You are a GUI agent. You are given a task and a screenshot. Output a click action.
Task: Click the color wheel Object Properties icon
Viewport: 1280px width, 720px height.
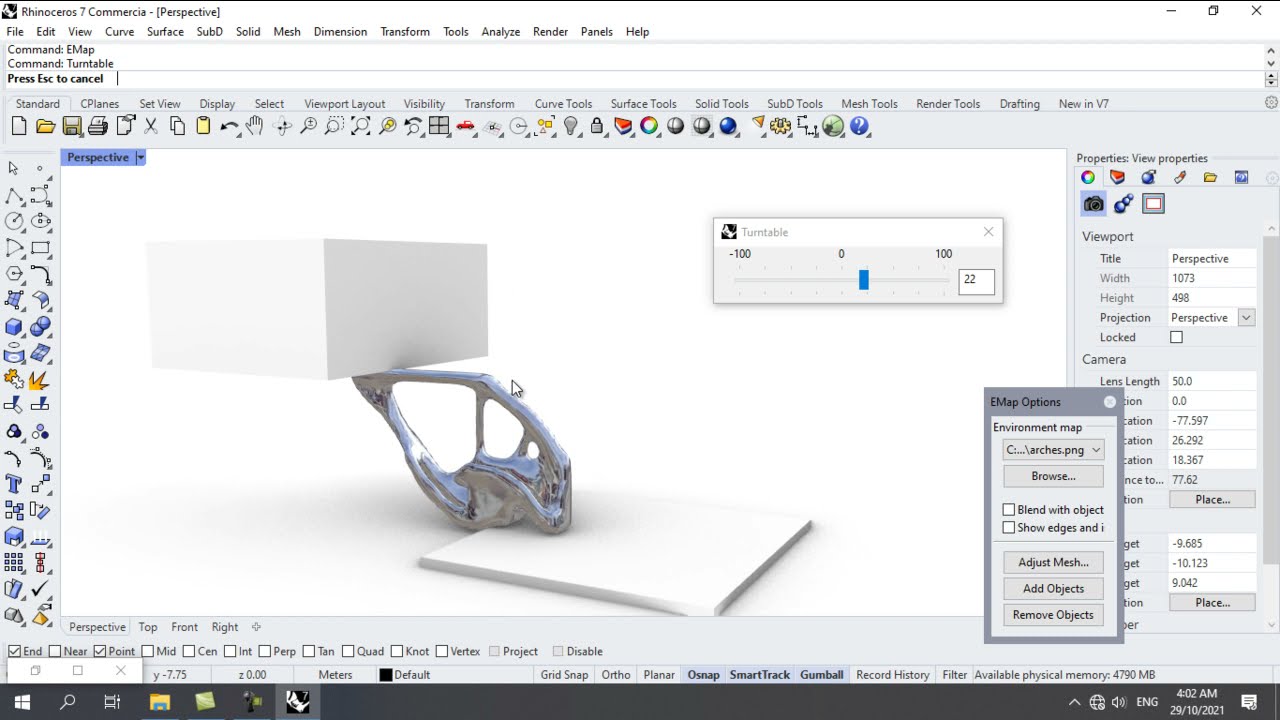click(x=649, y=126)
